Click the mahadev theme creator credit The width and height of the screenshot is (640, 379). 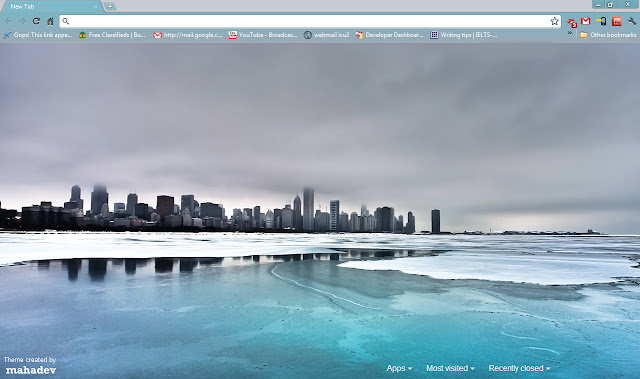tap(31, 370)
